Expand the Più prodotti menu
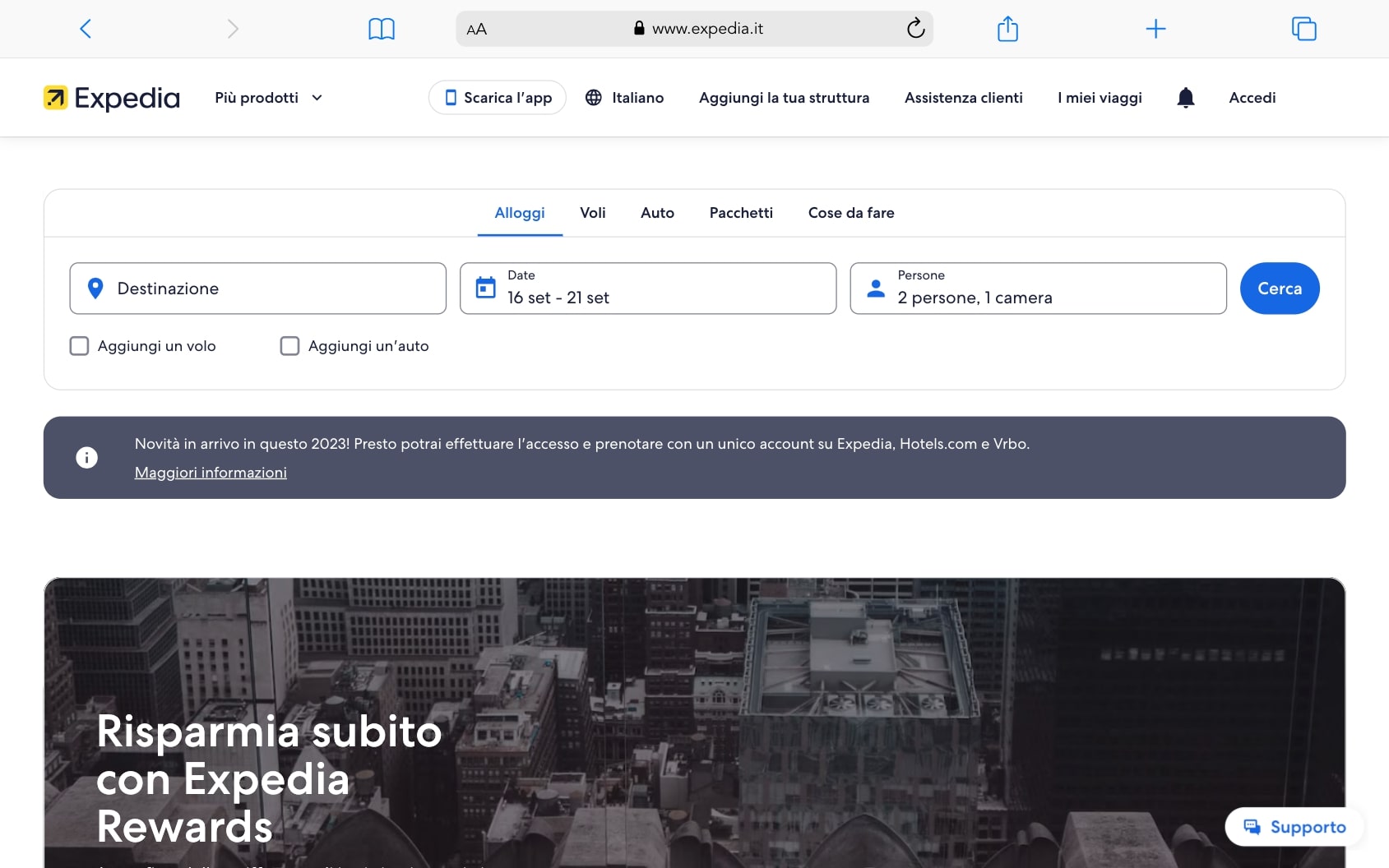The height and width of the screenshot is (868, 1389). pos(269,98)
